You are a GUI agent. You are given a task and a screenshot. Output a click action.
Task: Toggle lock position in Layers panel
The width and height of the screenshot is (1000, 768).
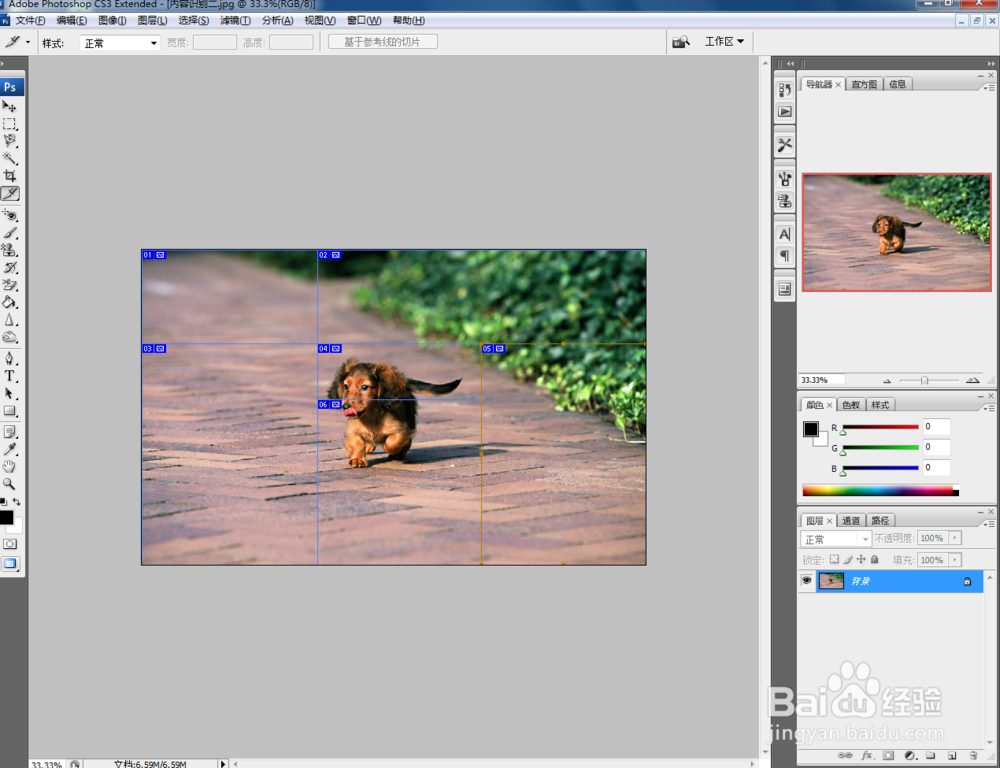(861, 559)
